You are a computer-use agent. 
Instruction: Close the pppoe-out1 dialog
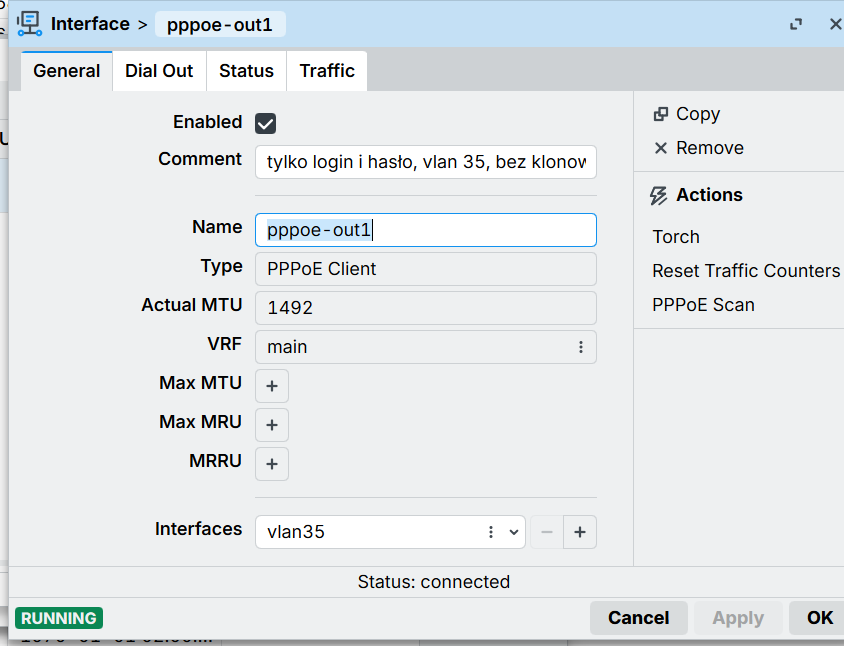(x=835, y=24)
